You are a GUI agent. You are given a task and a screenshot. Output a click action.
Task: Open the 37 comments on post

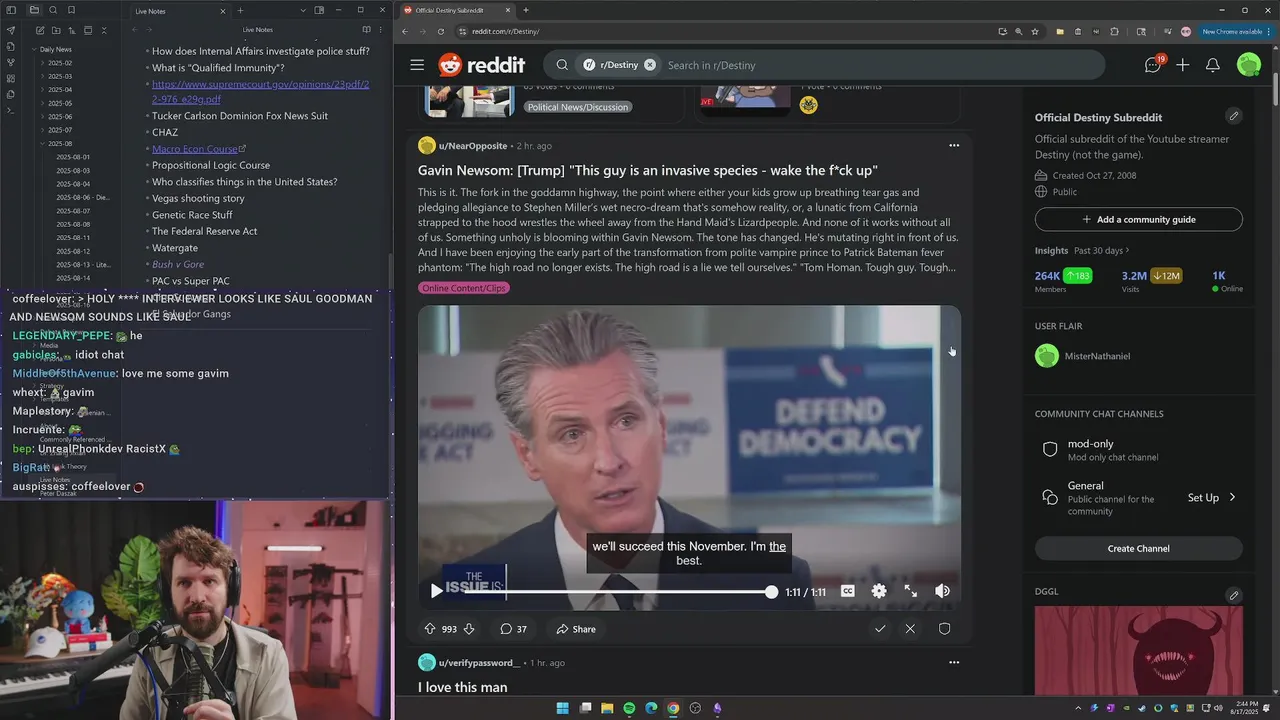click(x=513, y=629)
